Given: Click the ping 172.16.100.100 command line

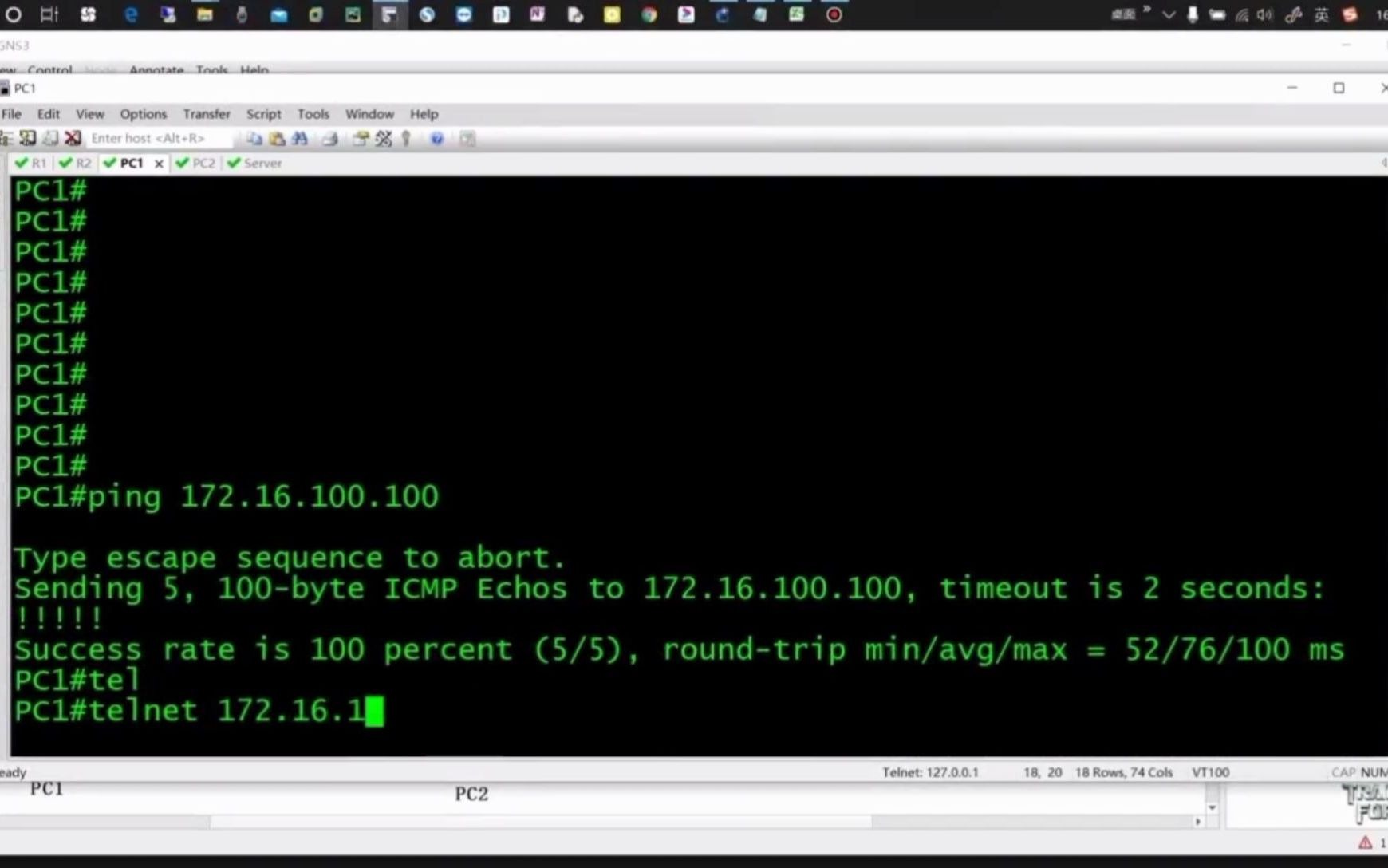Looking at the screenshot, I should click(x=227, y=497).
